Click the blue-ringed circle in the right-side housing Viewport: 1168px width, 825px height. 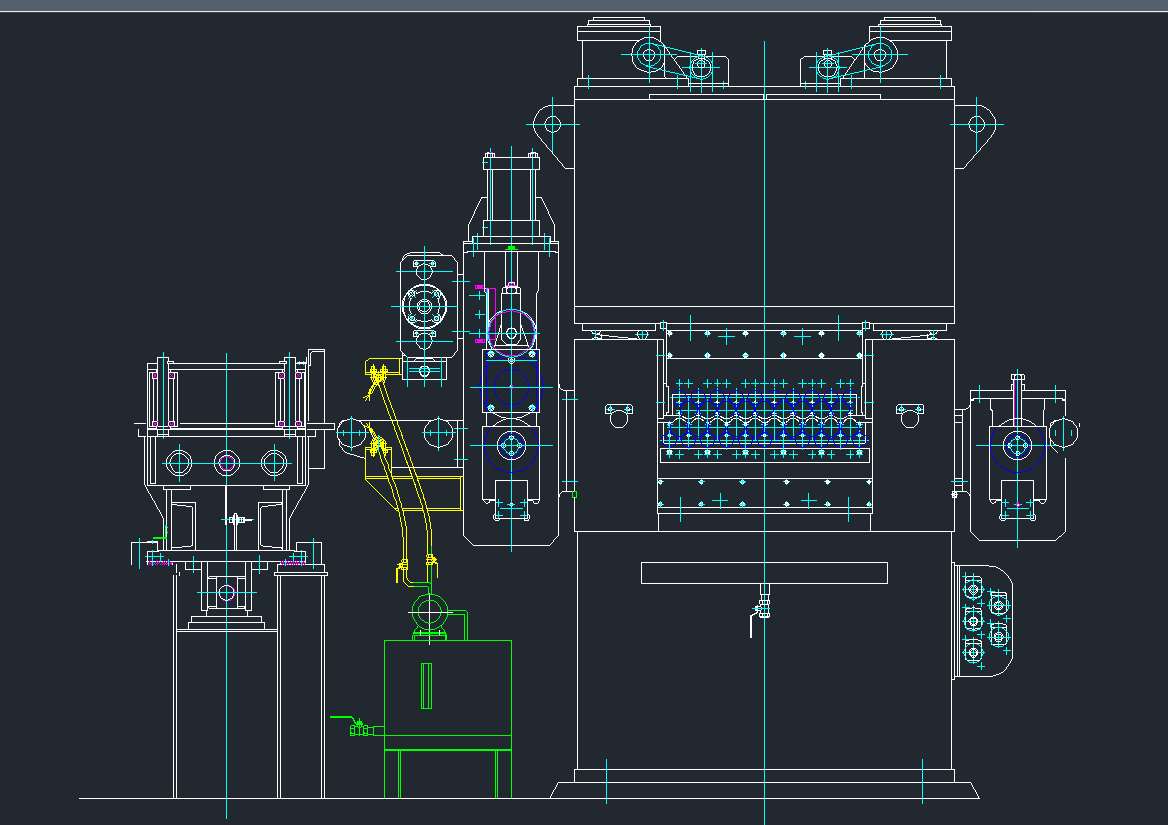point(1018,445)
